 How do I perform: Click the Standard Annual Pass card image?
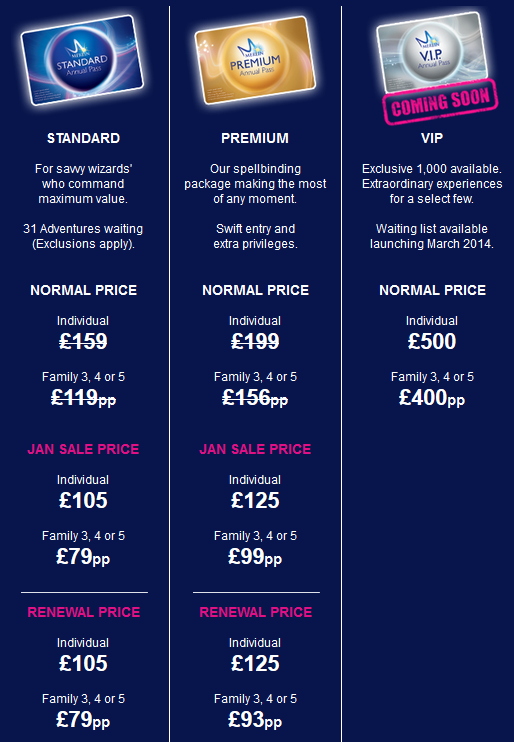[82, 60]
